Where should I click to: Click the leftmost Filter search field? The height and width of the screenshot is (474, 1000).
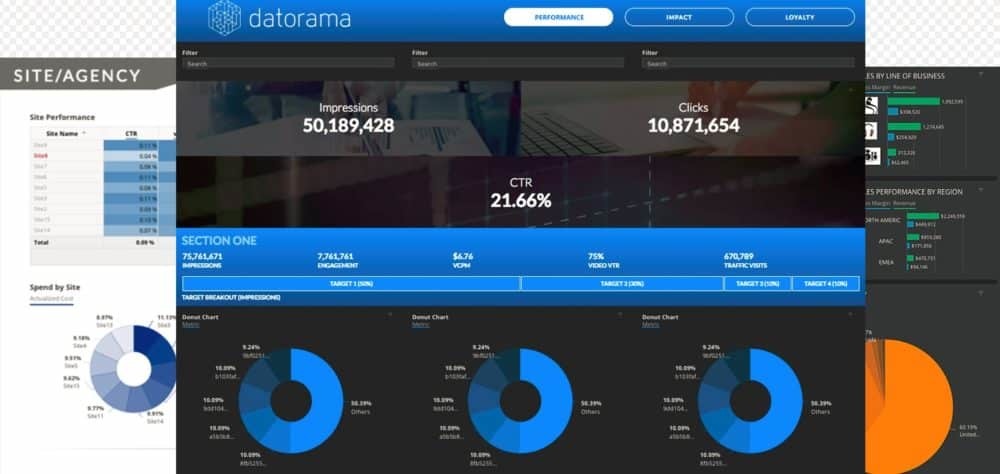[x=290, y=63]
